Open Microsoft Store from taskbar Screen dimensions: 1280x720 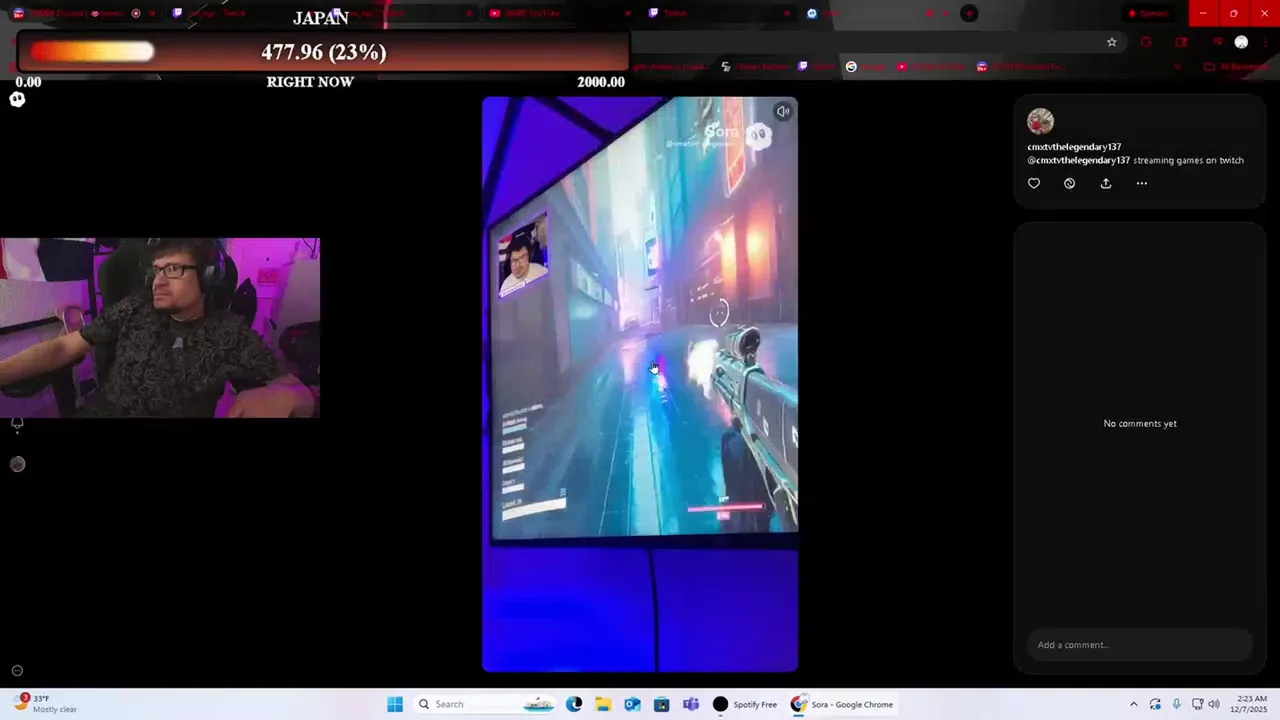pyautogui.click(x=661, y=704)
